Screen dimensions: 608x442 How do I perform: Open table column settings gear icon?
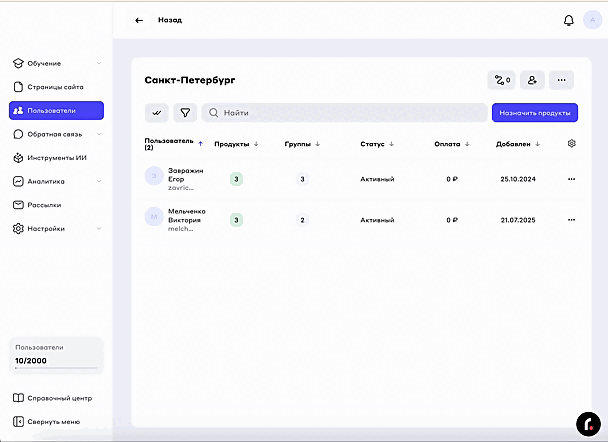(571, 144)
